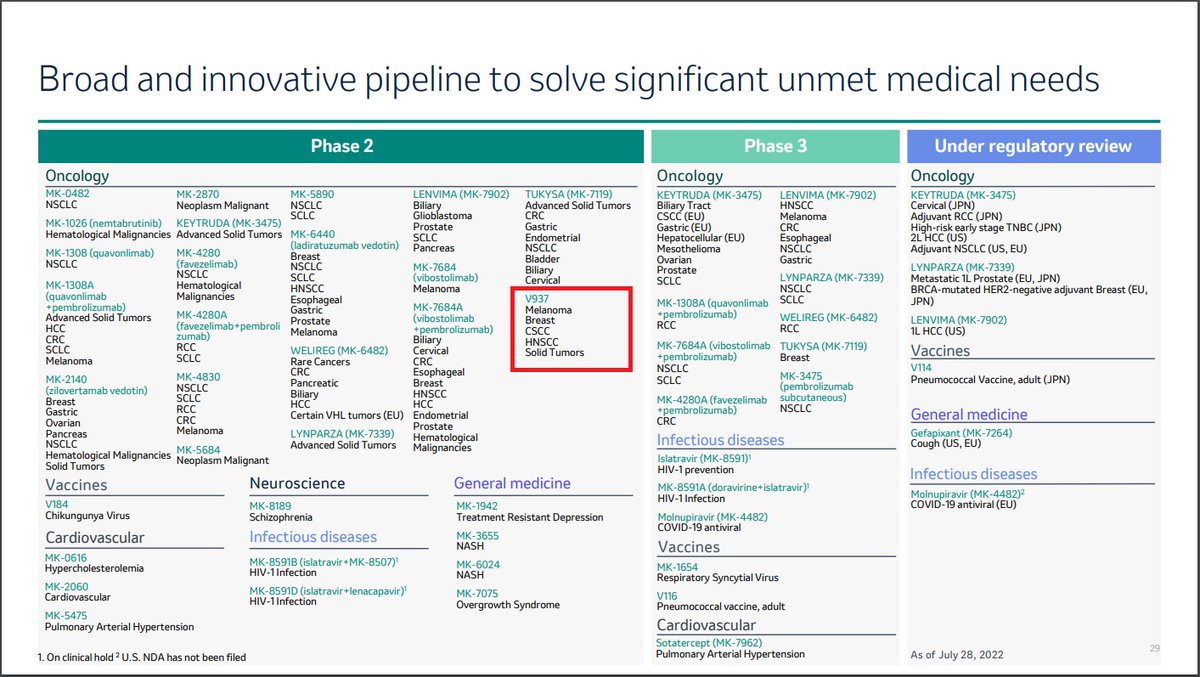1200x677 pixels.
Task: Select the MK-4280 (favezelimab) label
Action: coord(207,258)
